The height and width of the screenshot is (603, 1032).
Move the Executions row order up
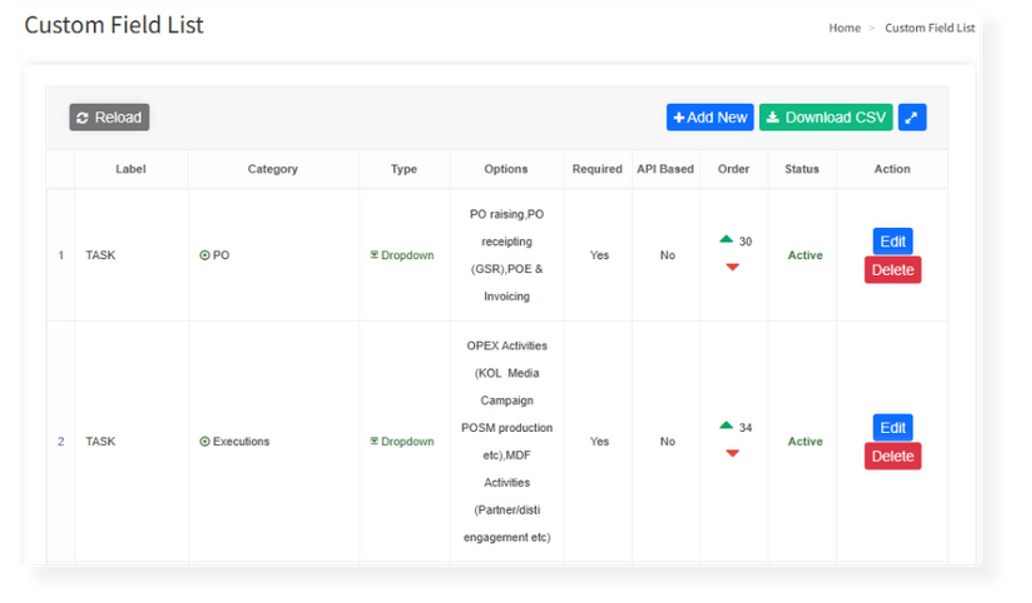pos(726,425)
